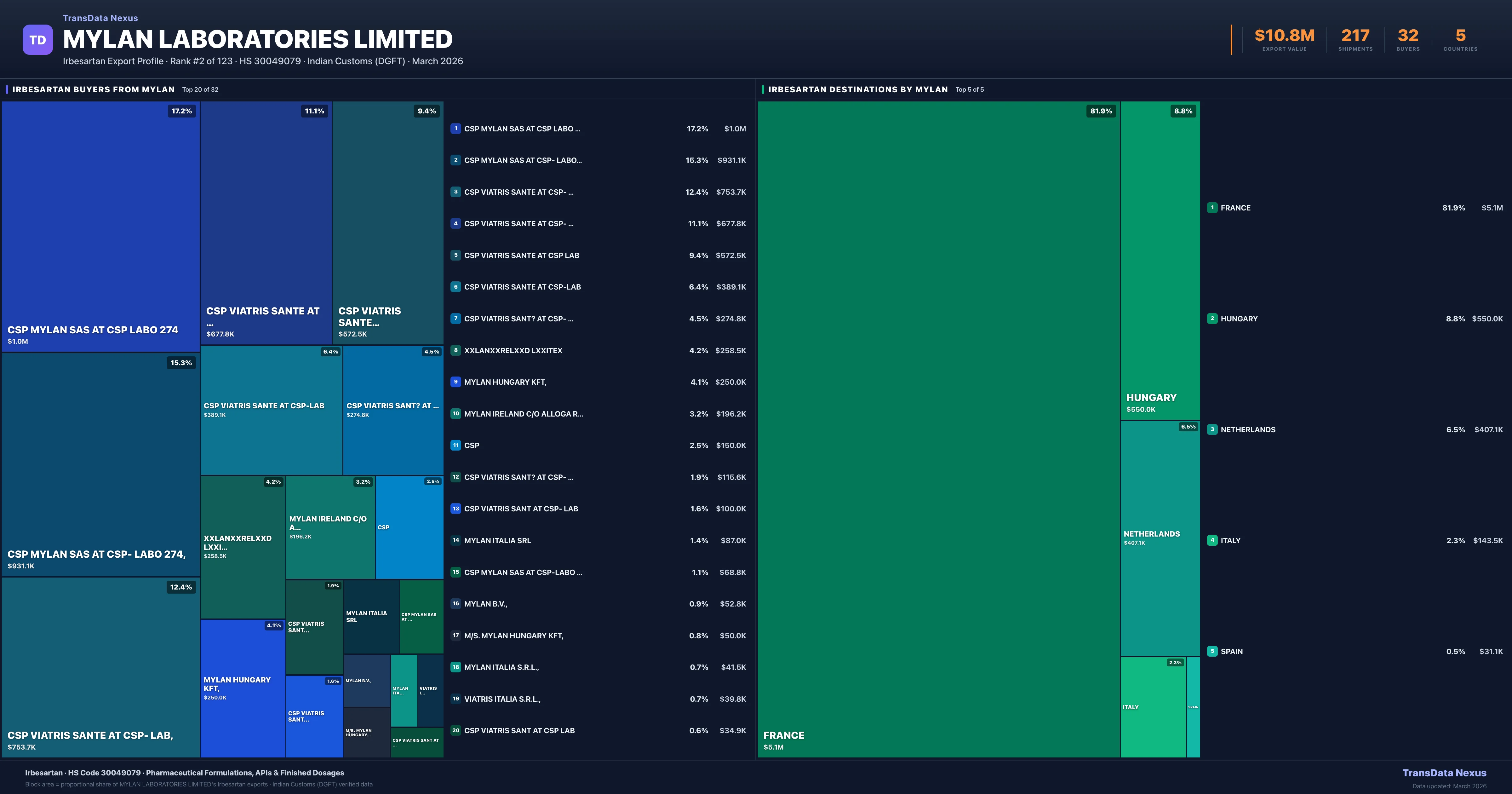This screenshot has height=794, width=1512.
Task: Select the FRANCE treemap block
Action: [938, 429]
